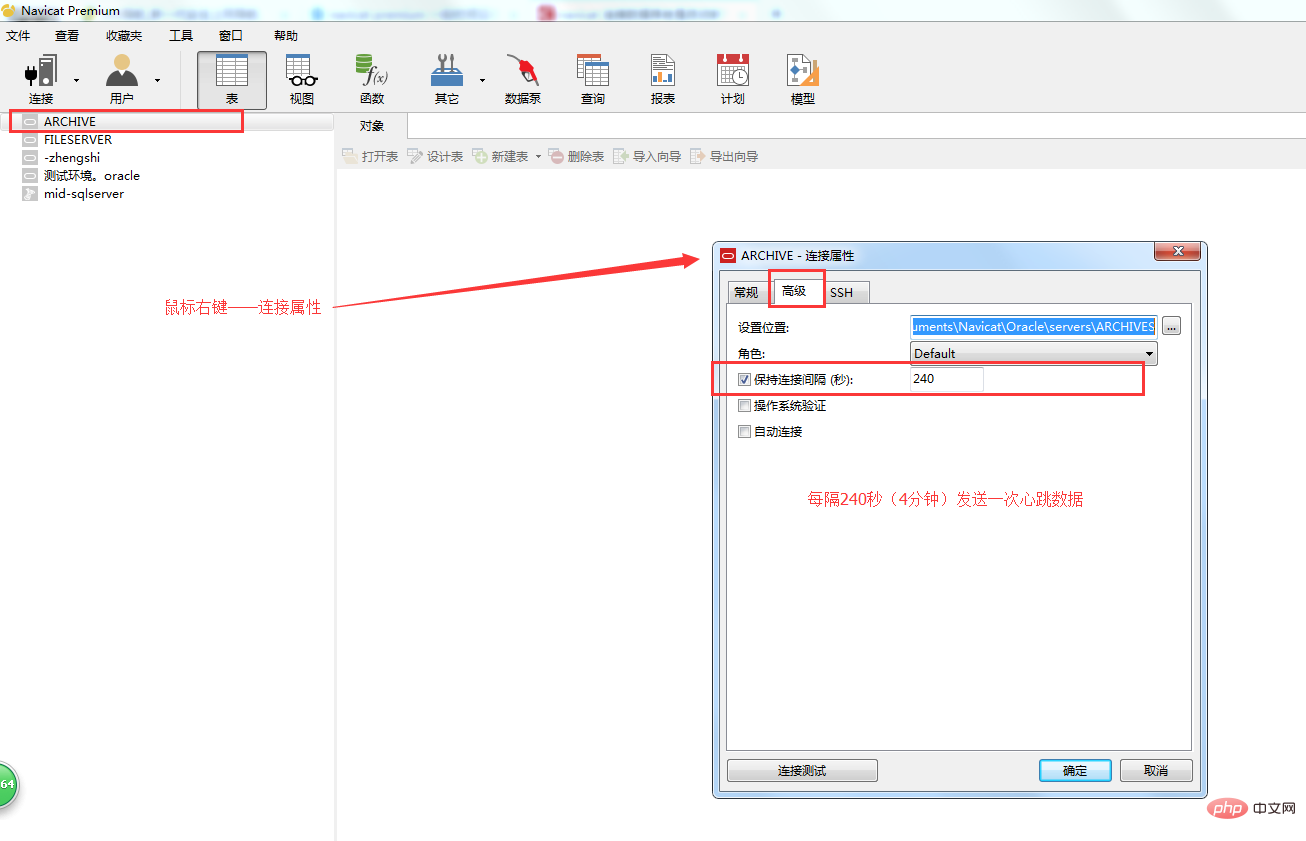Click the browse (...) button for settings location
This screenshot has height=841, width=1306.
click(x=1171, y=326)
